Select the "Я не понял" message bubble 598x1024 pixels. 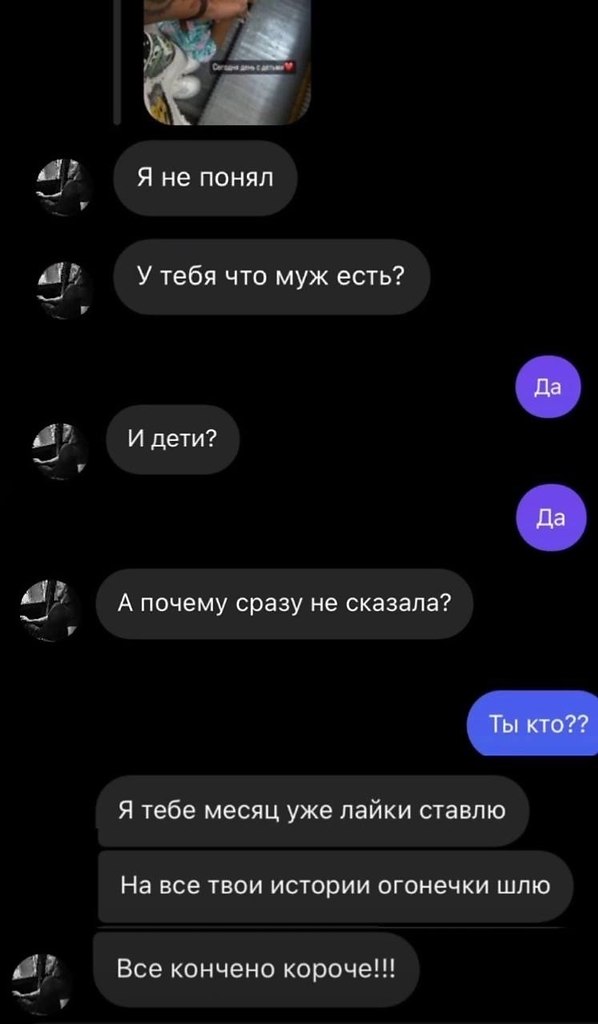pyautogui.click(x=206, y=178)
